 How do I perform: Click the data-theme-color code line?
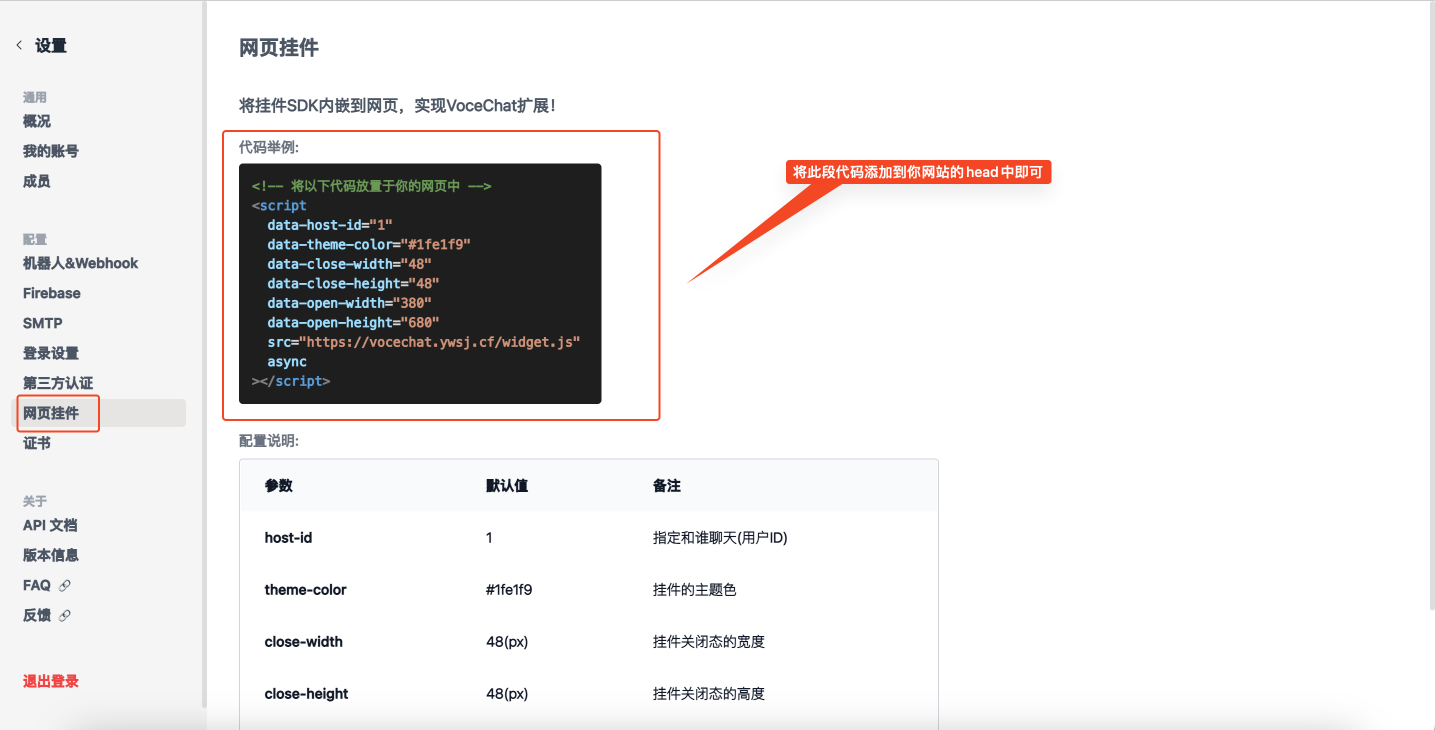tap(369, 244)
